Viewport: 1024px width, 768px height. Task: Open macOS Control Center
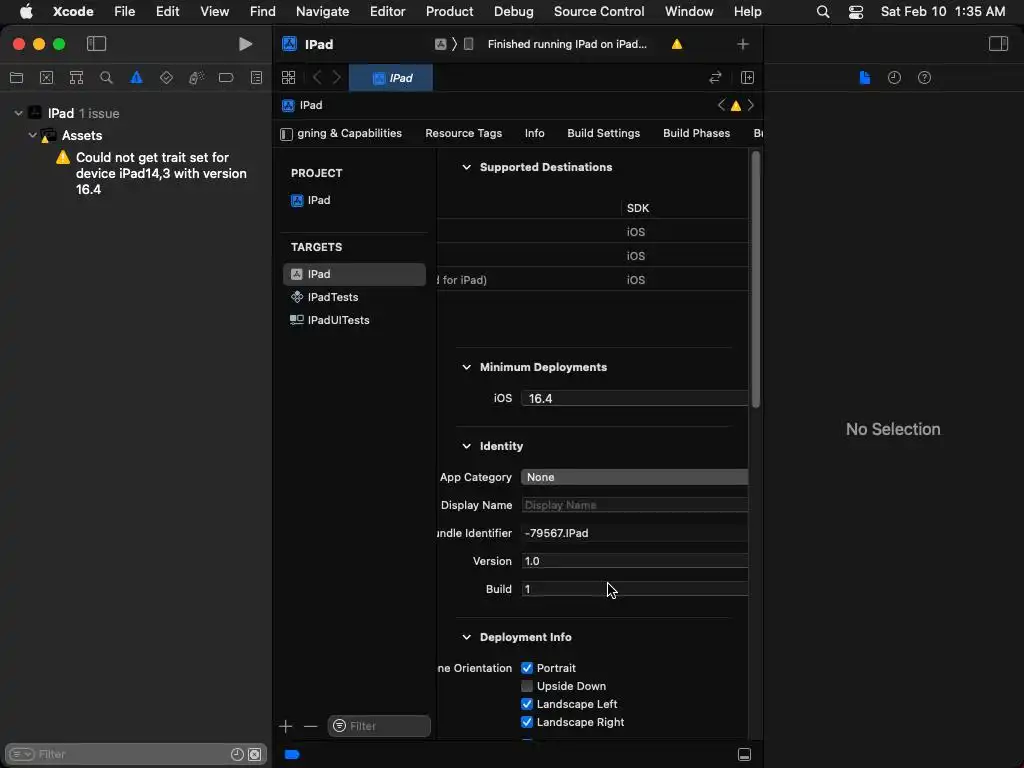(856, 12)
